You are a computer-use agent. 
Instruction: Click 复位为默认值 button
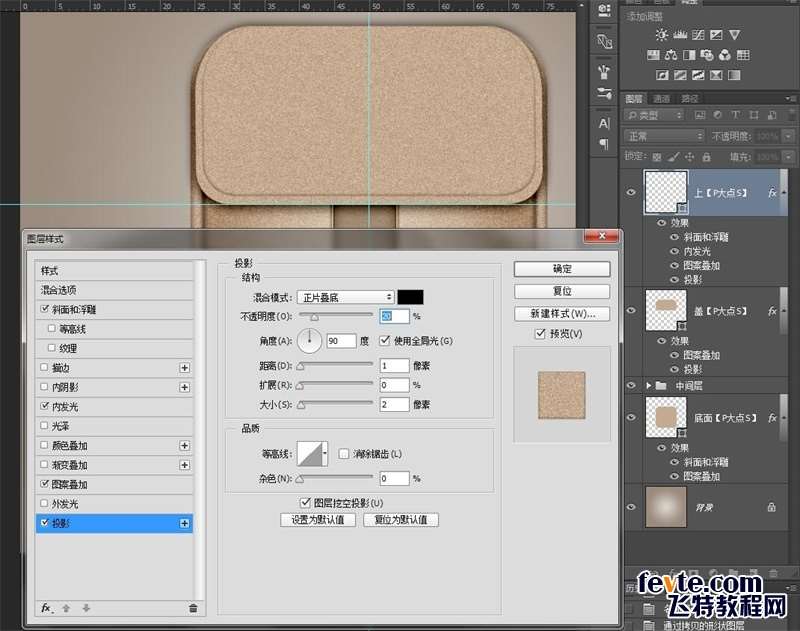point(401,520)
